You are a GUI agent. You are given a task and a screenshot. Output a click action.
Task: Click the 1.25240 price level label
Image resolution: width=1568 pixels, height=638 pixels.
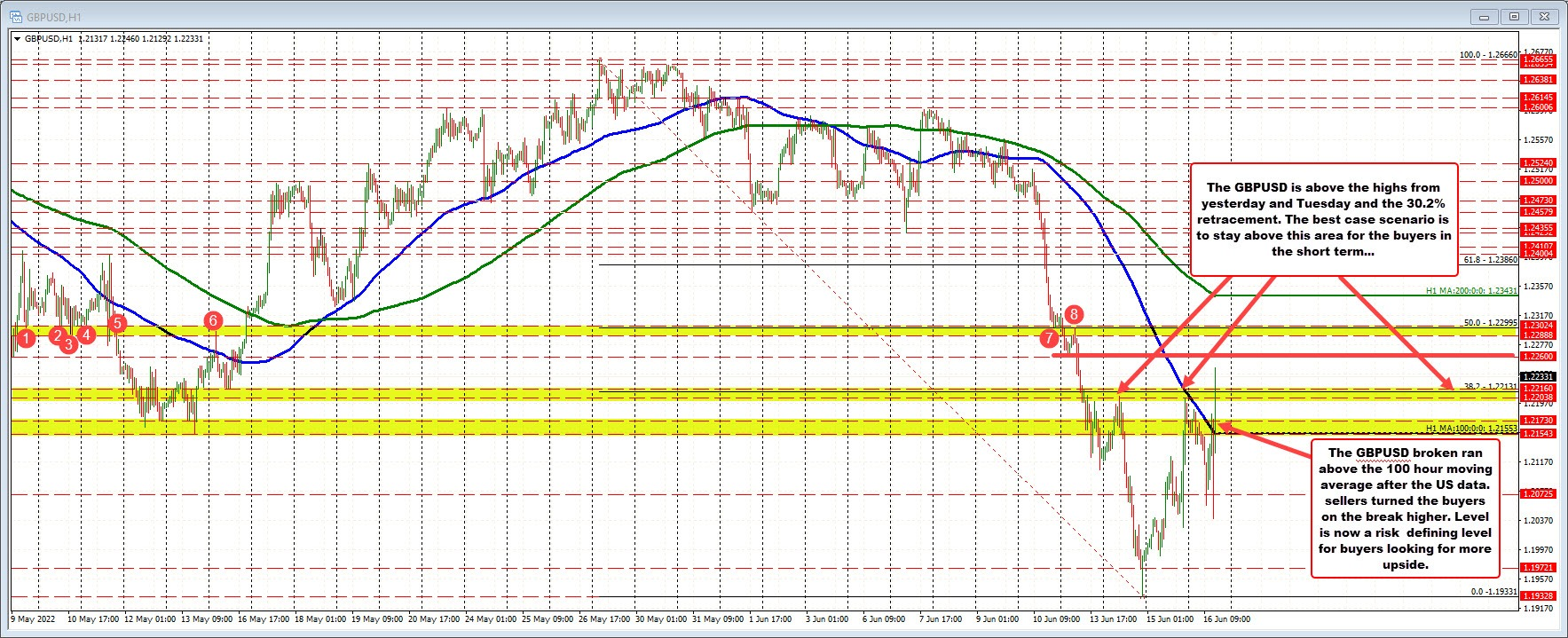click(1538, 163)
